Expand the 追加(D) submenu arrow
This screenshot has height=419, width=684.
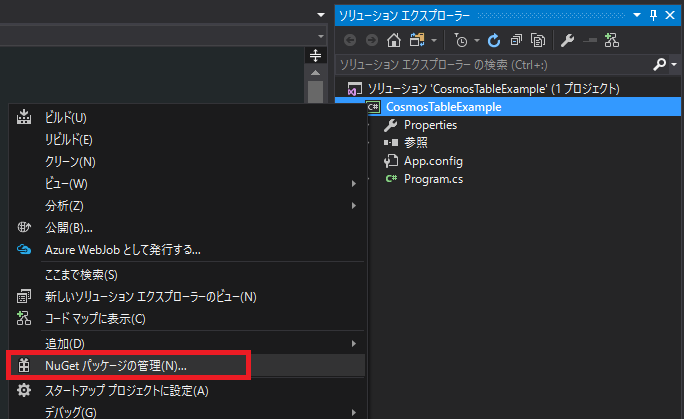pyautogui.click(x=354, y=344)
